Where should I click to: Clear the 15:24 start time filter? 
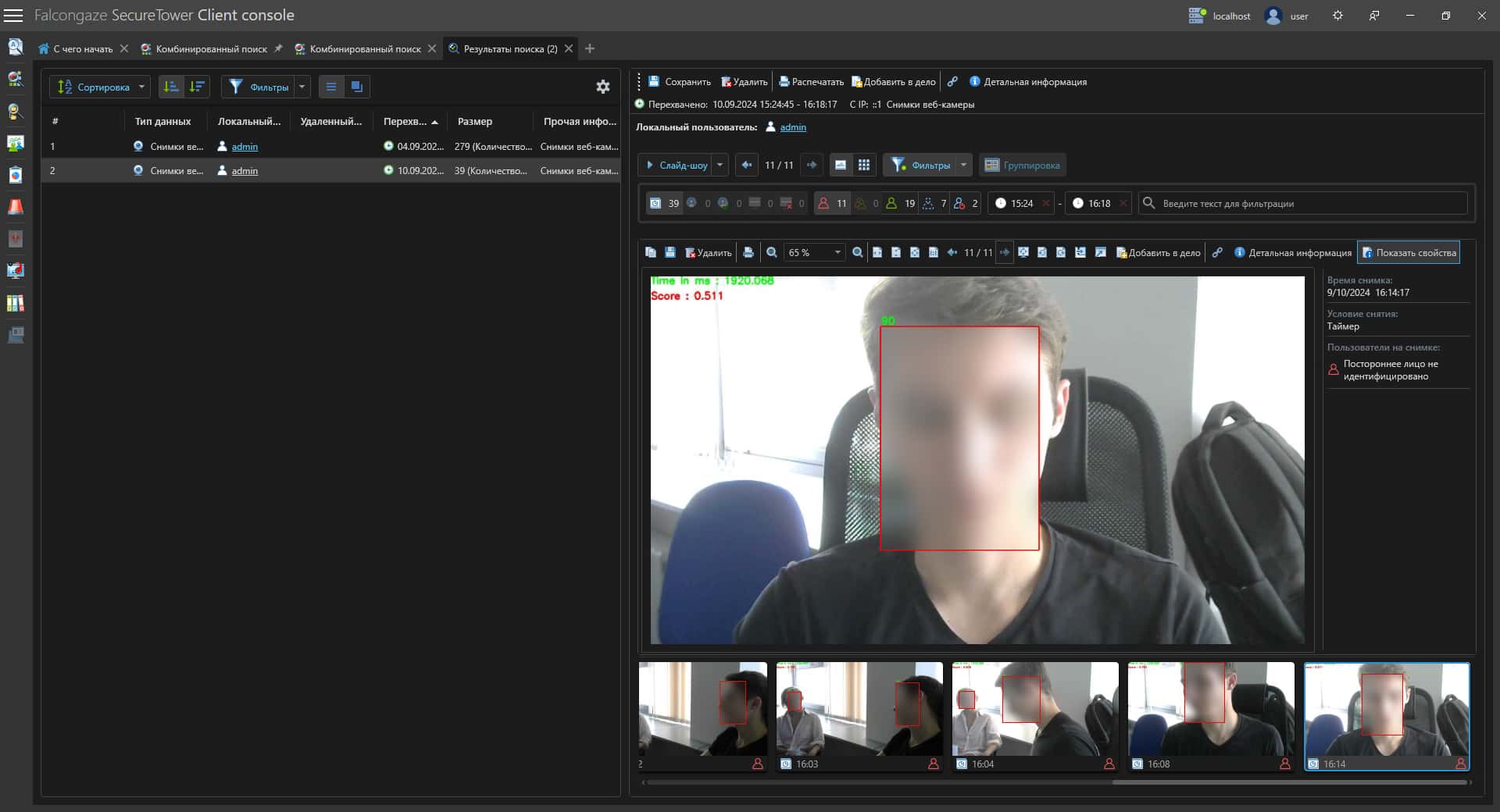tap(1046, 203)
